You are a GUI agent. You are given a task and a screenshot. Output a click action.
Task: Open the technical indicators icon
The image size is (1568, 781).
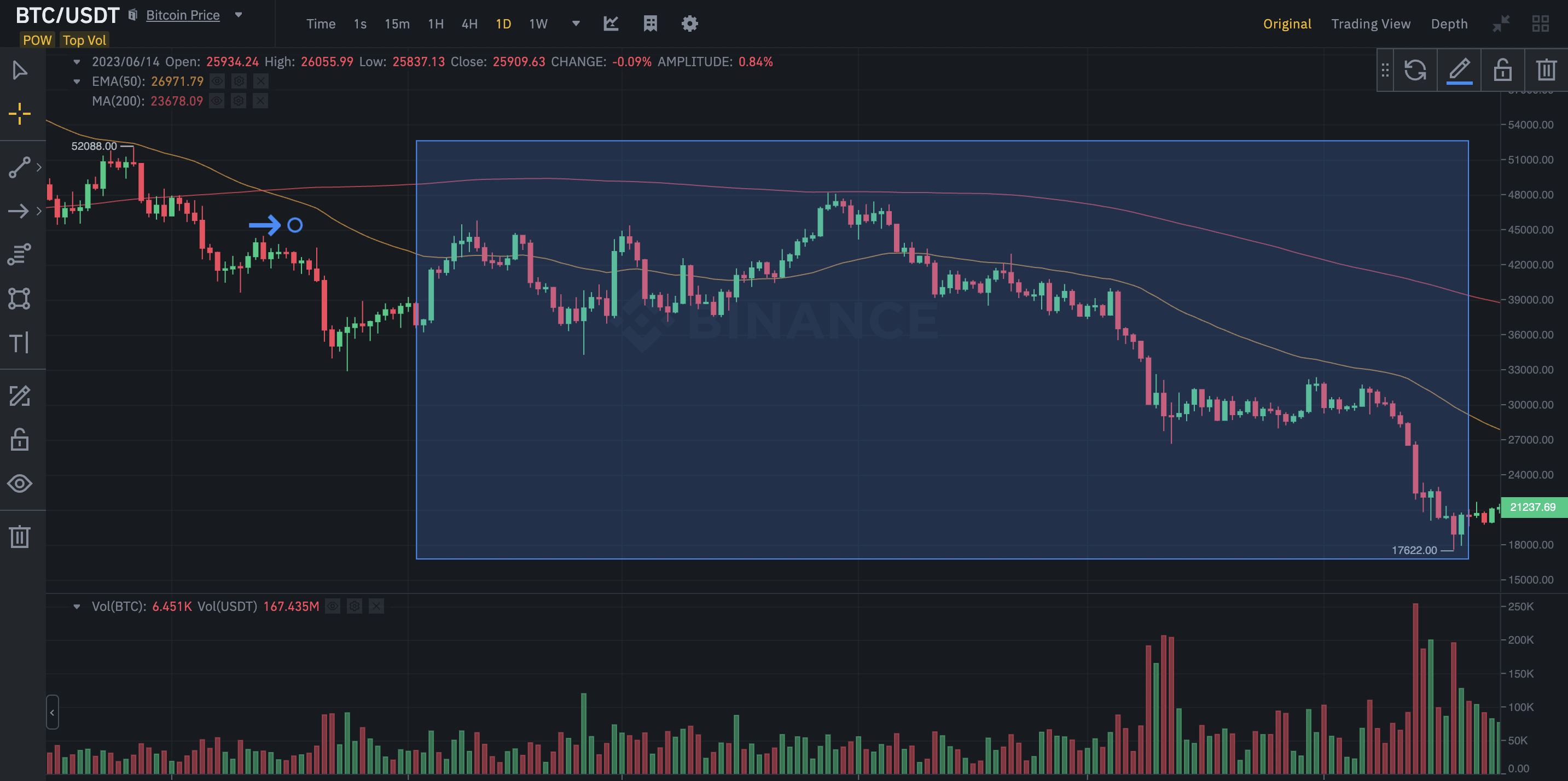pyautogui.click(x=611, y=24)
